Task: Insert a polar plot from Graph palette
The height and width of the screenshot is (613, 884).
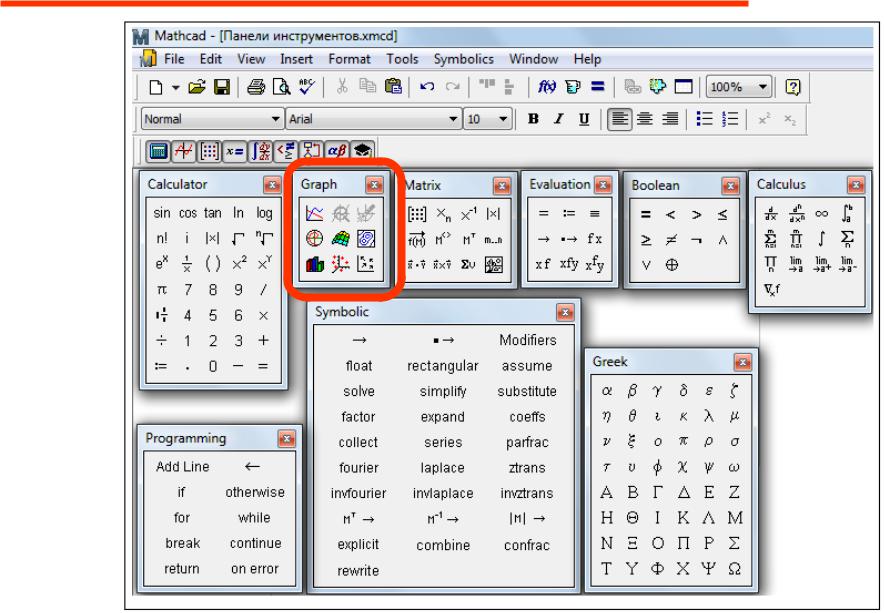Action: click(x=315, y=239)
